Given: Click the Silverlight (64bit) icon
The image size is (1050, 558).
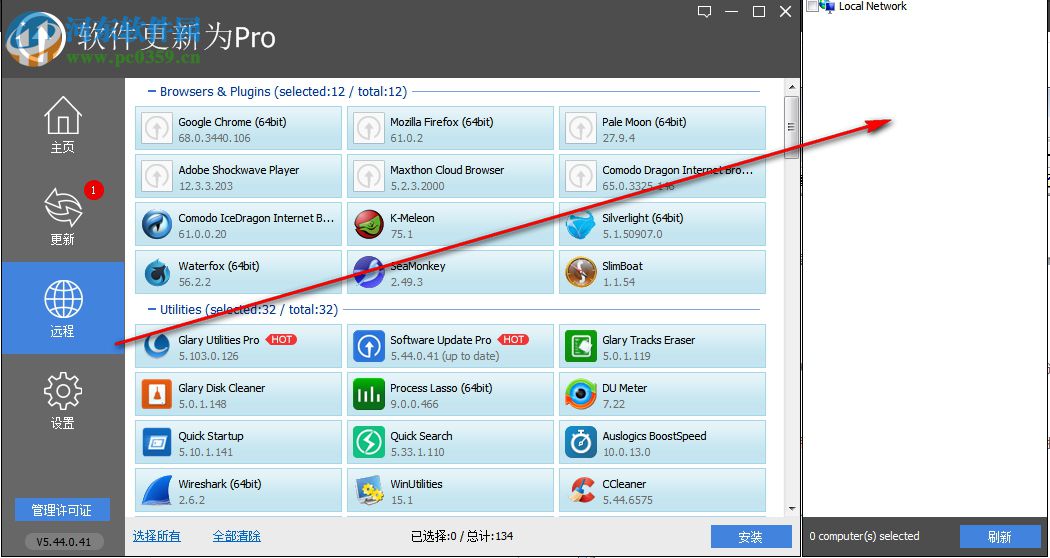Looking at the screenshot, I should 581,224.
